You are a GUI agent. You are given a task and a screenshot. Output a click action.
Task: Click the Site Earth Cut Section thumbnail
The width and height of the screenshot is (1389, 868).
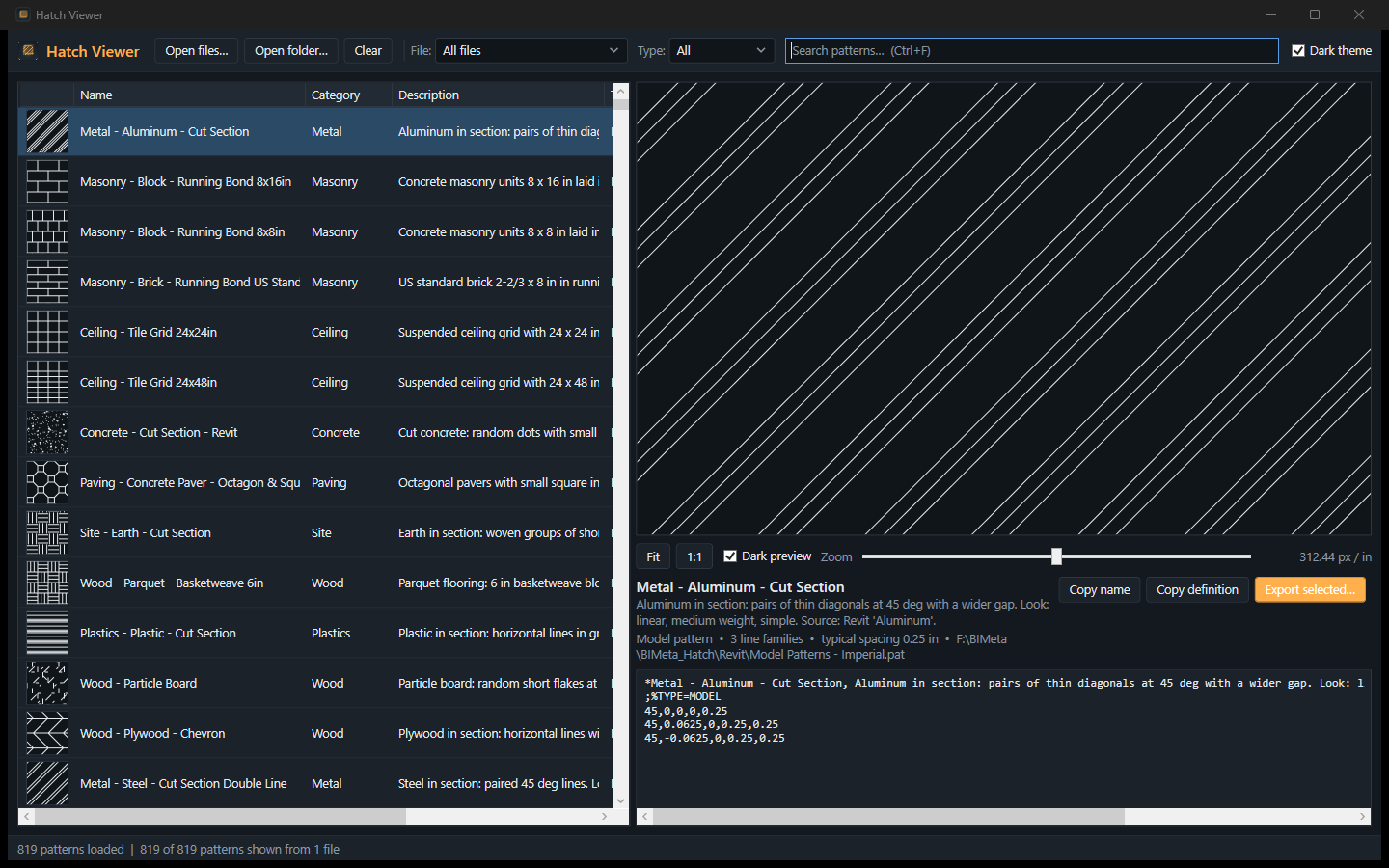(x=47, y=532)
